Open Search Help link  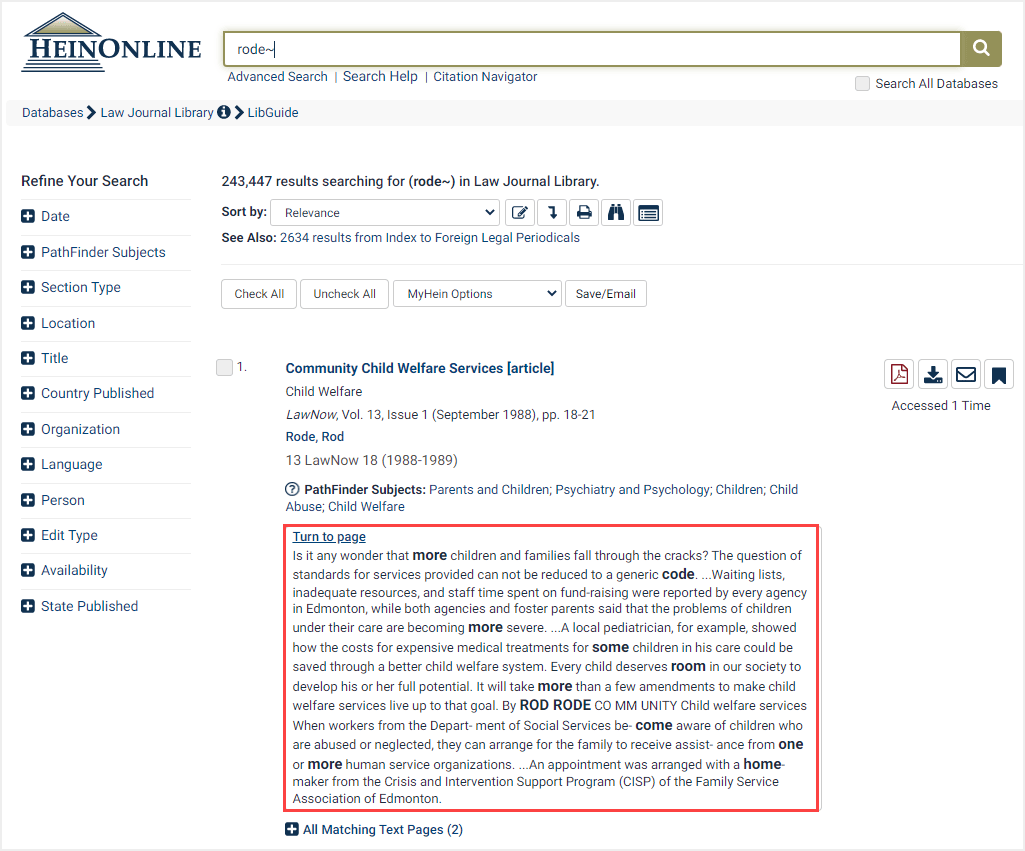[380, 76]
